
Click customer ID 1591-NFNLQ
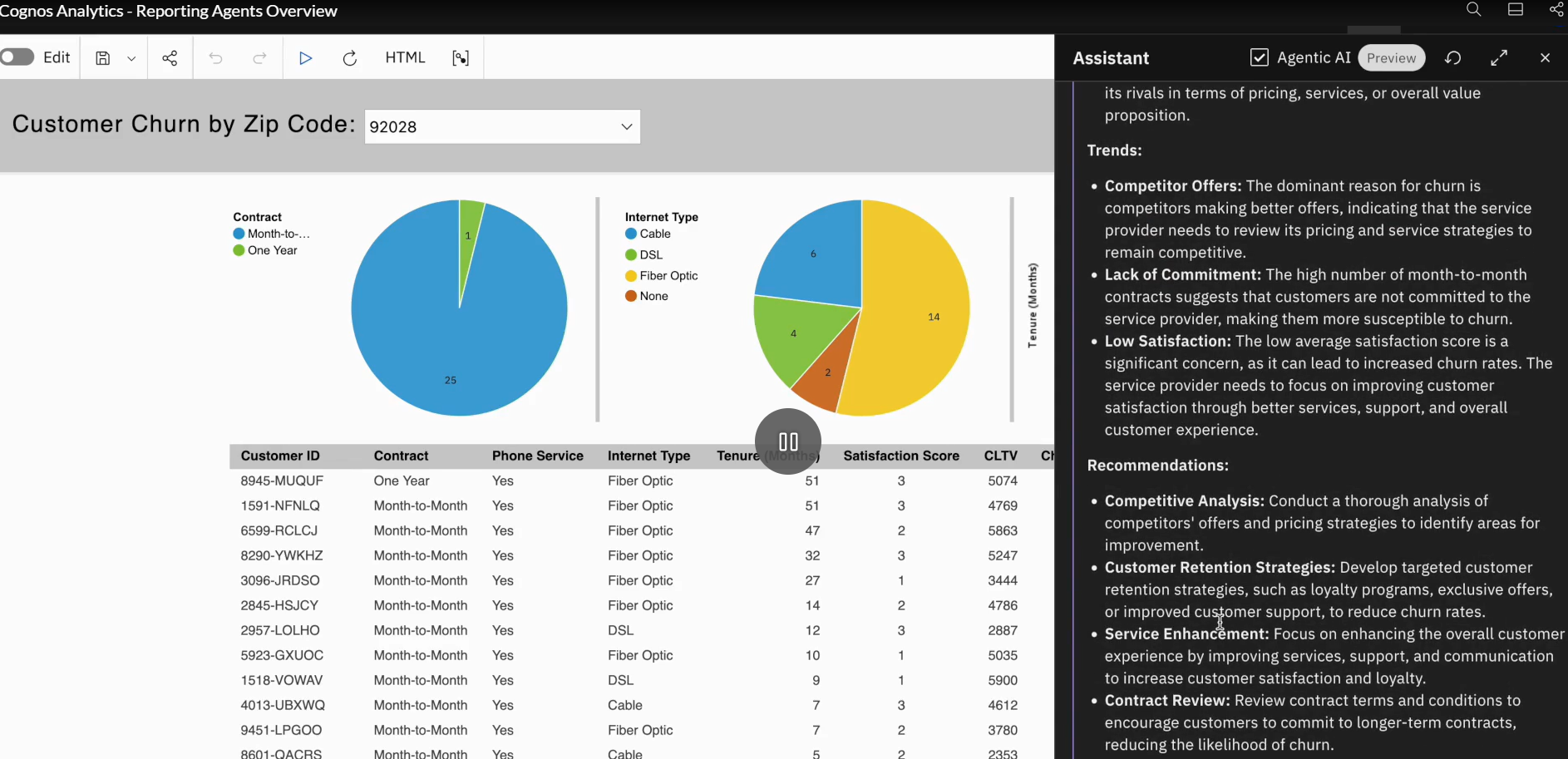tap(280, 505)
